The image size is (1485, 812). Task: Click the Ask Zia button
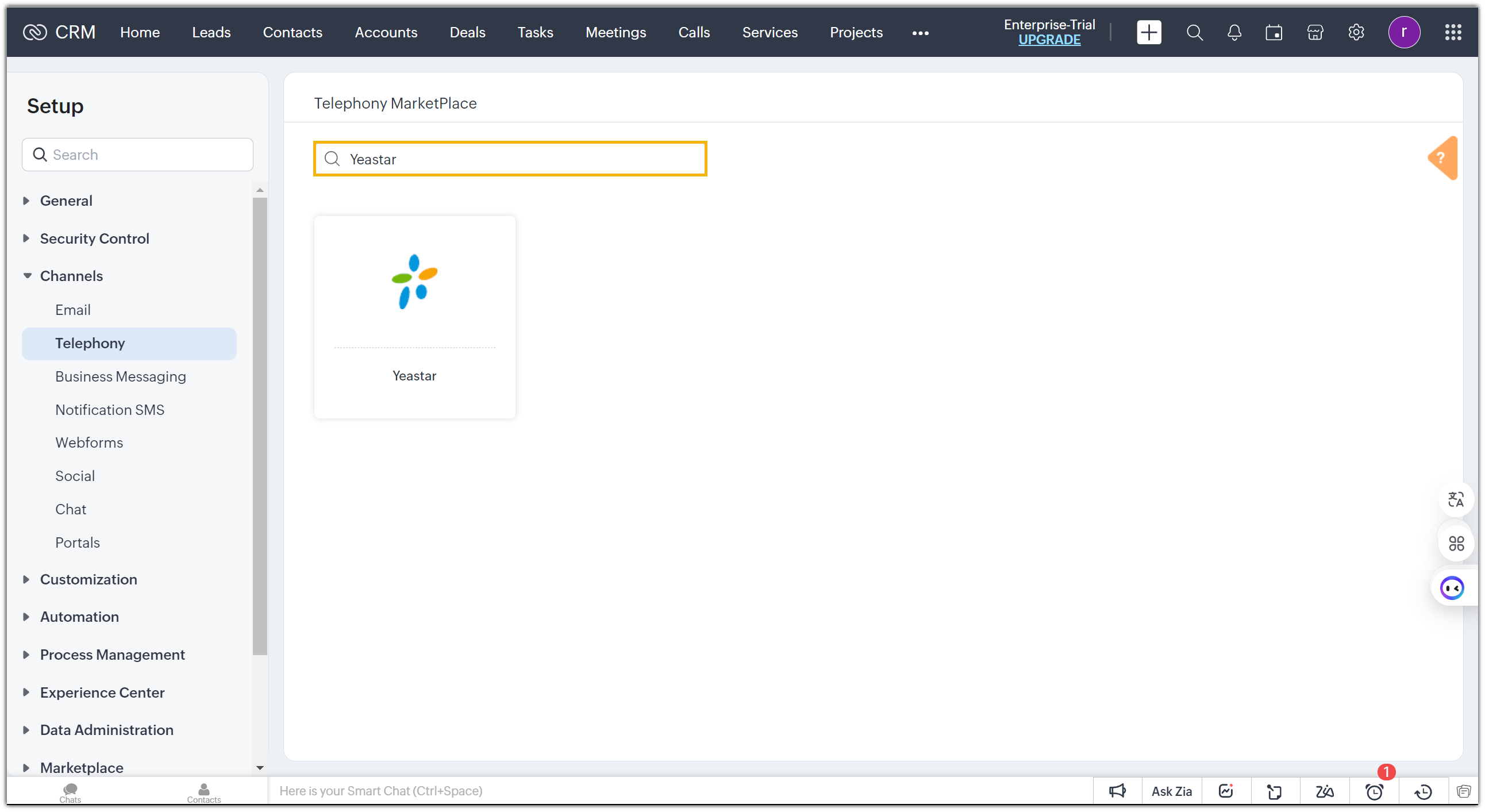[x=1171, y=791]
